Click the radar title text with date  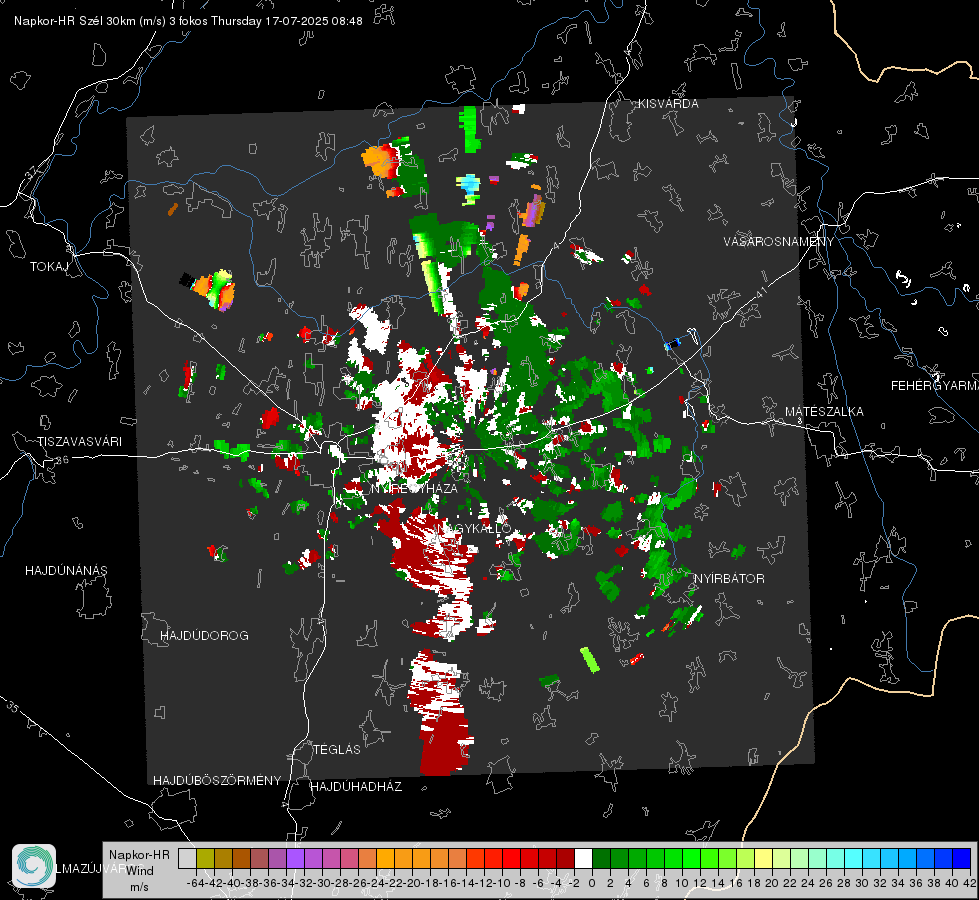[x=188, y=21]
